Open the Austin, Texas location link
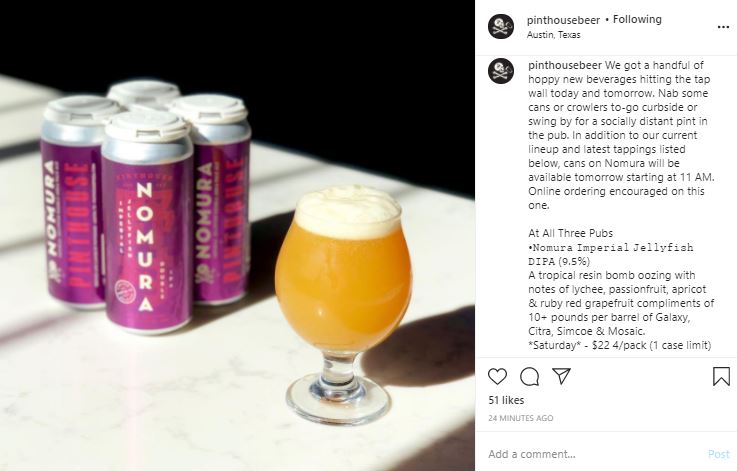Image resolution: width=737 pixels, height=471 pixels. (x=554, y=35)
